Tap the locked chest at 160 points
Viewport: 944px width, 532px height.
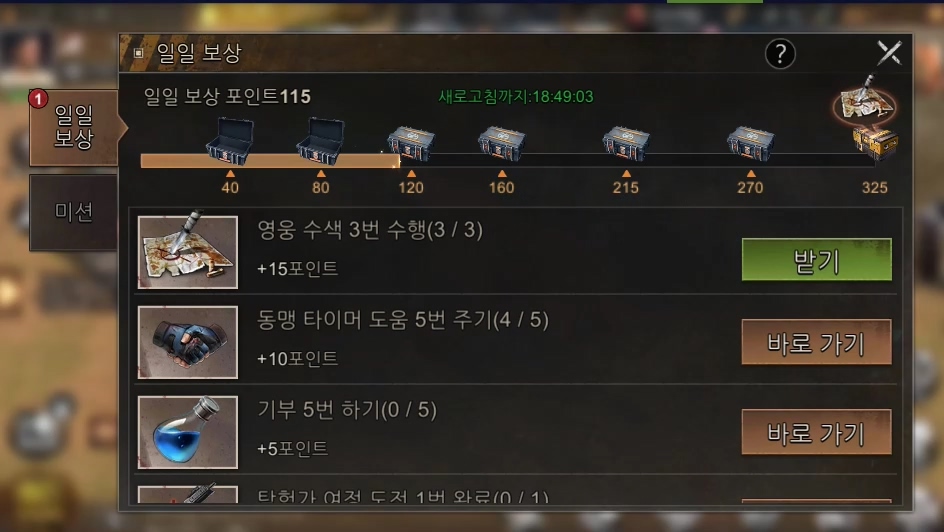tap(502, 144)
